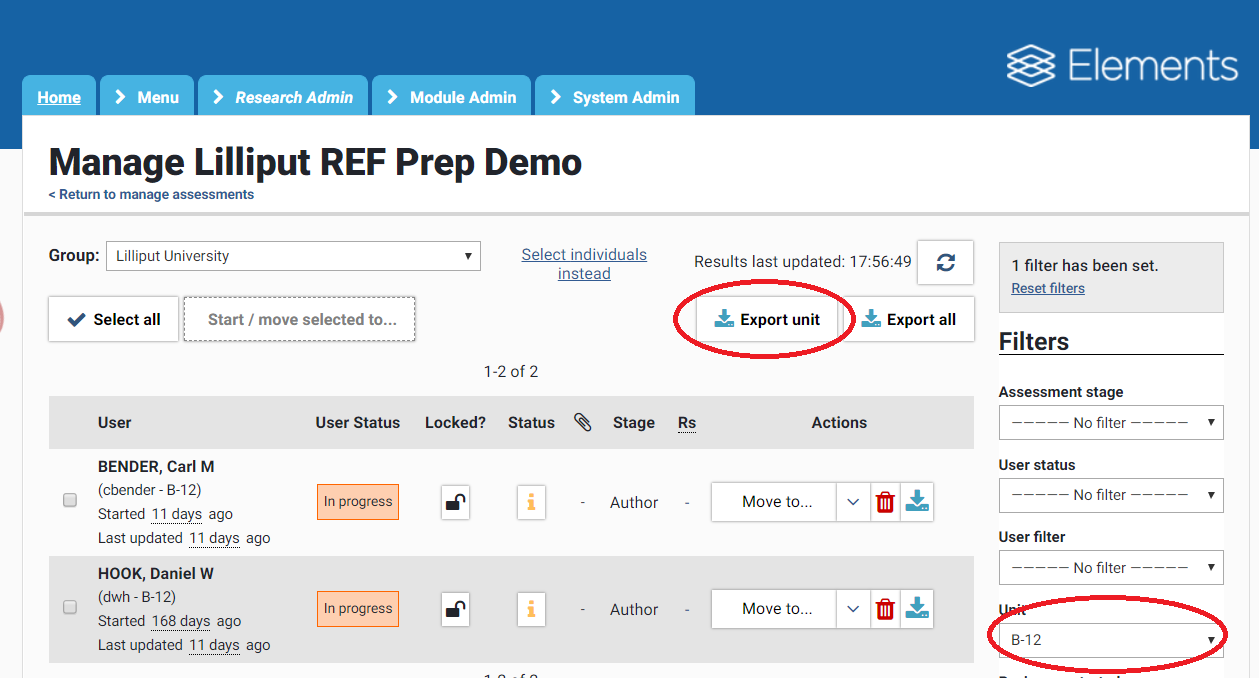This screenshot has width=1259, height=678.
Task: Toggle lock for Carl Bender's record
Action: 455,502
